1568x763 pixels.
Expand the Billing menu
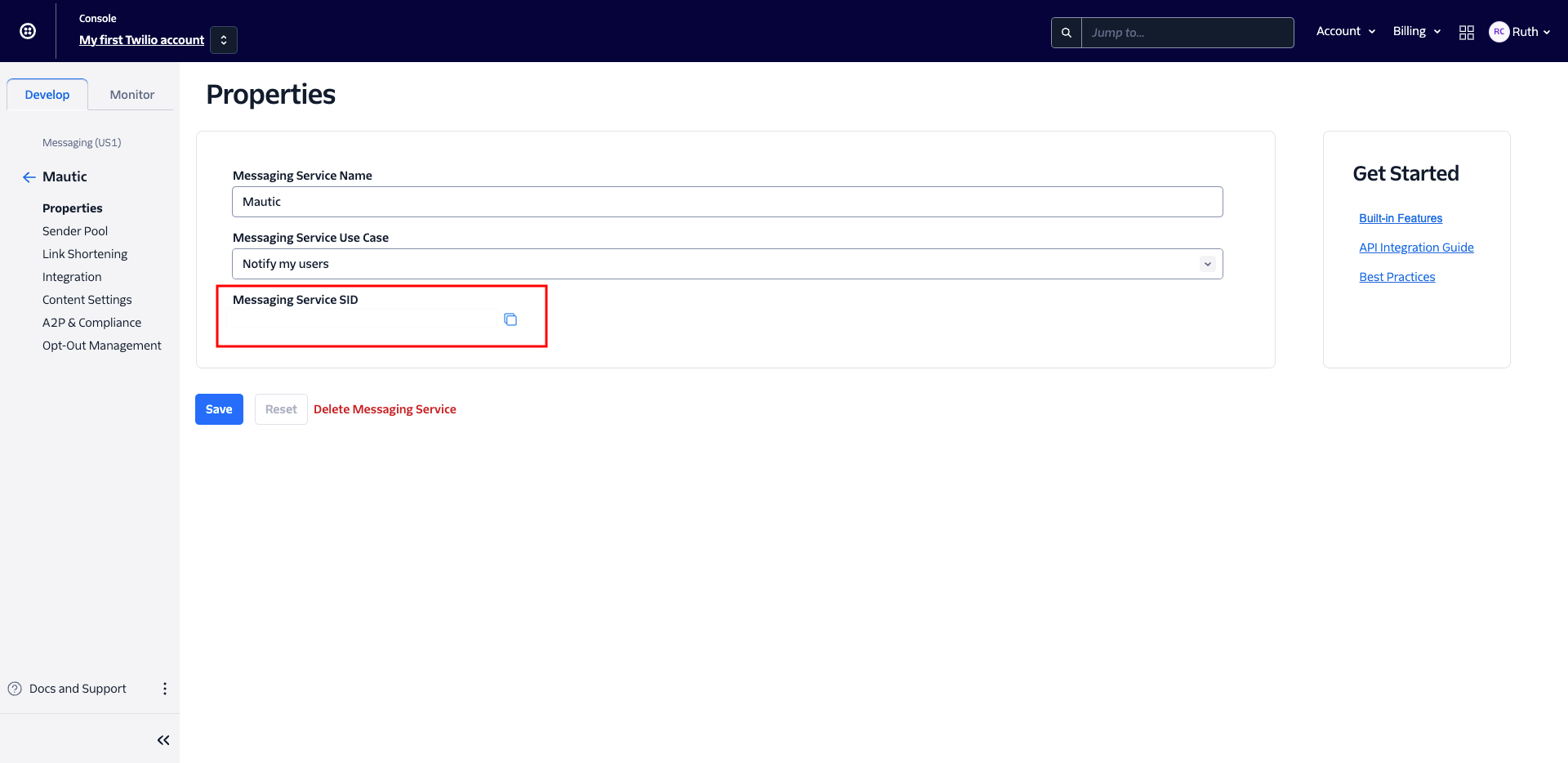tap(1416, 31)
